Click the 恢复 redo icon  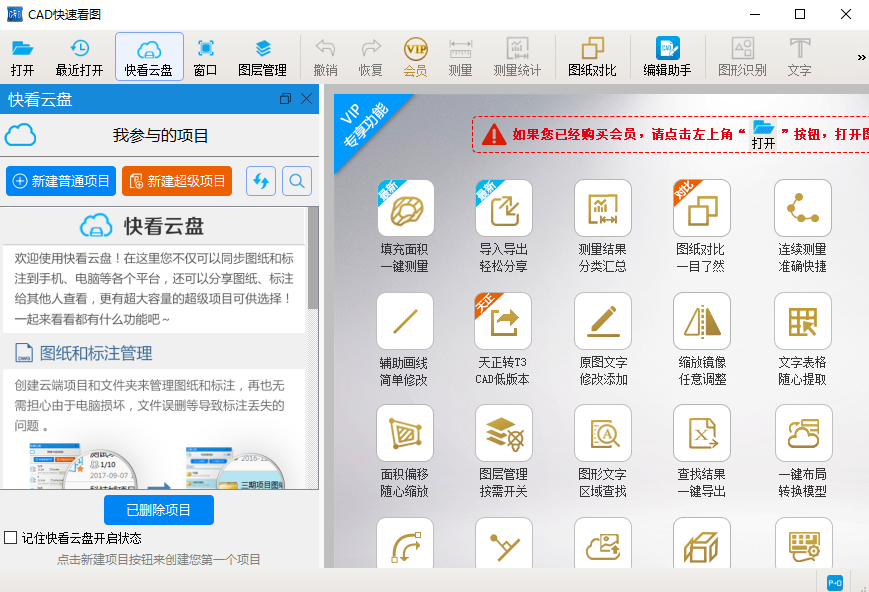(370, 57)
